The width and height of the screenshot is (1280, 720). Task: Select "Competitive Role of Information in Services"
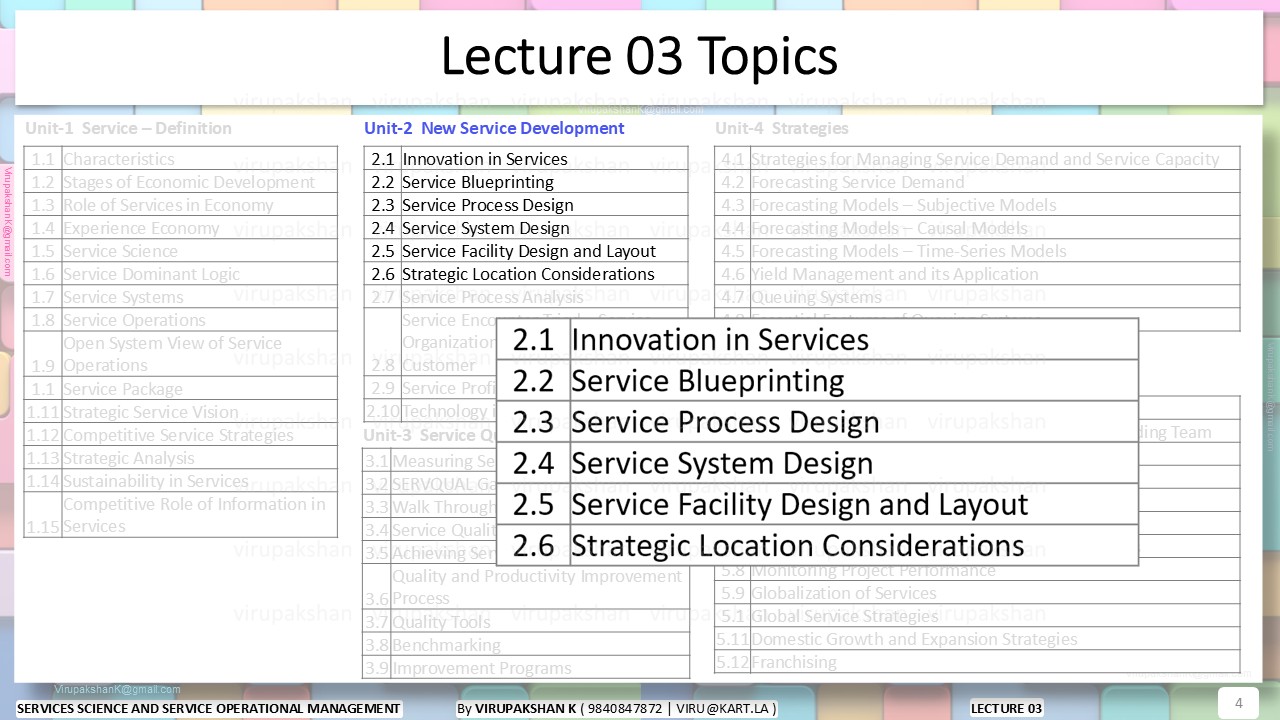181,515
